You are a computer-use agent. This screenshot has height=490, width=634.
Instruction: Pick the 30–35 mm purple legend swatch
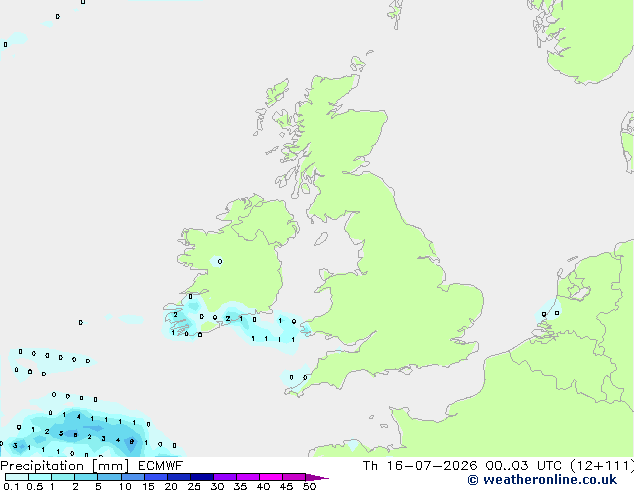224,477
